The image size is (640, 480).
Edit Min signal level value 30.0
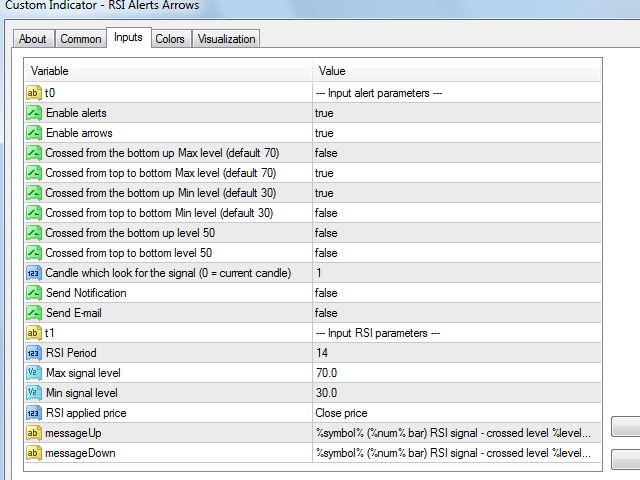[457, 393]
